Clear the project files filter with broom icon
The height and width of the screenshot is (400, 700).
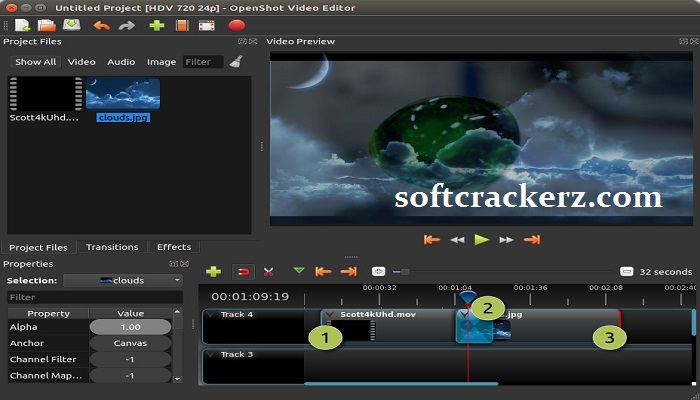(236, 62)
